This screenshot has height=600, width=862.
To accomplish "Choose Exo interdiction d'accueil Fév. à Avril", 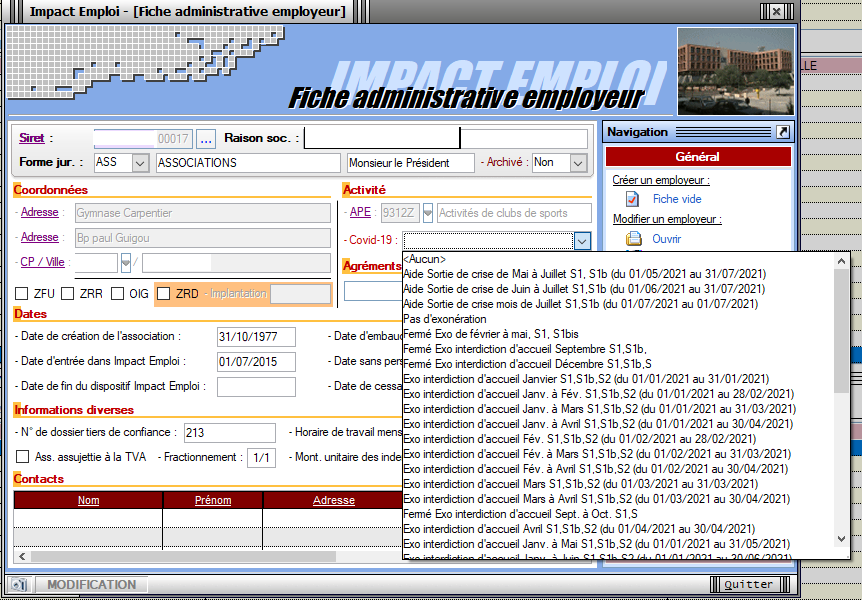I will (x=596, y=469).
